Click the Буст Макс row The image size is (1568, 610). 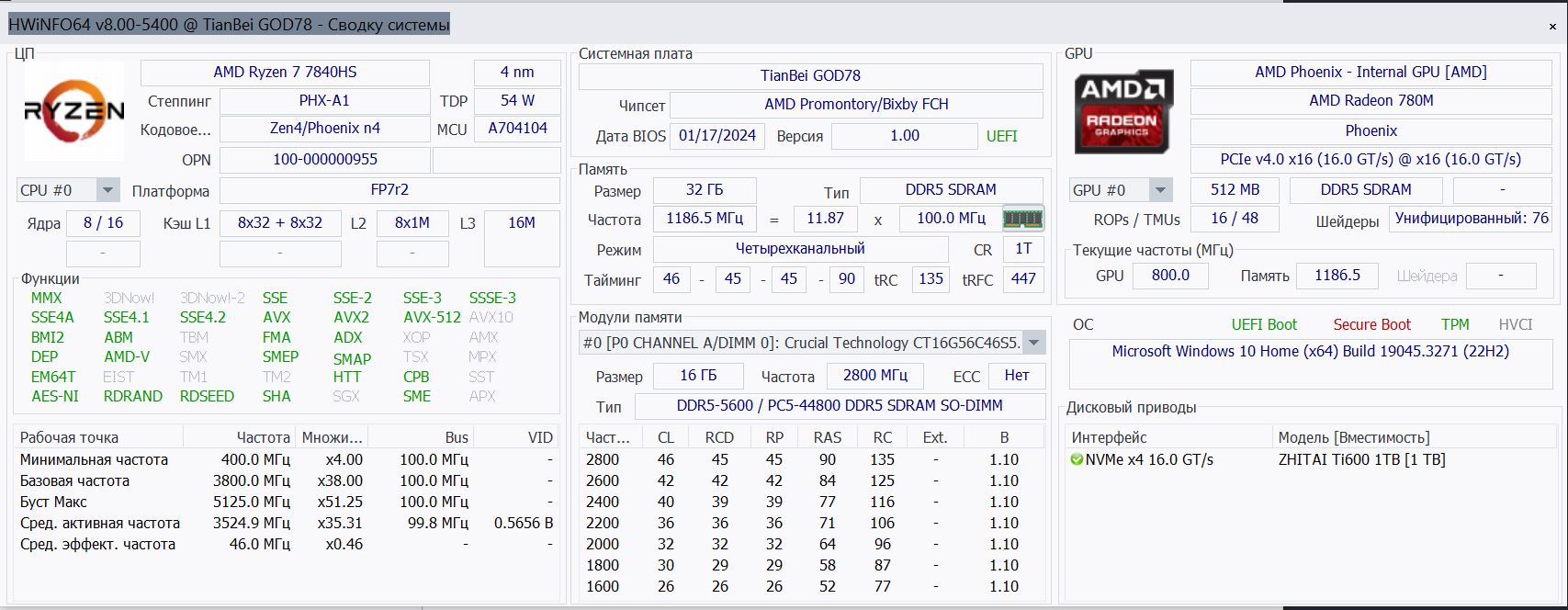point(288,503)
